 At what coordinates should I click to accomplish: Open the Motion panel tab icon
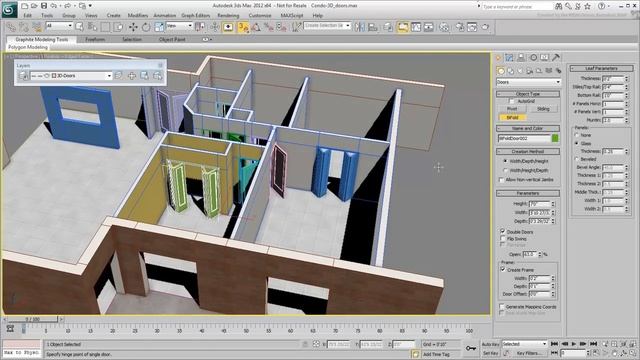coord(533,58)
